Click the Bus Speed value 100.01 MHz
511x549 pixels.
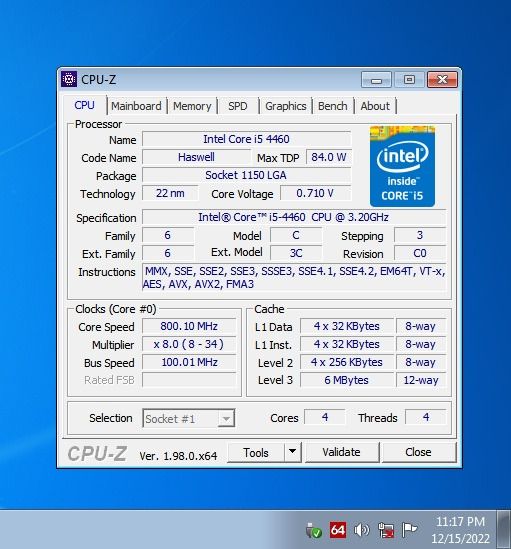(189, 362)
